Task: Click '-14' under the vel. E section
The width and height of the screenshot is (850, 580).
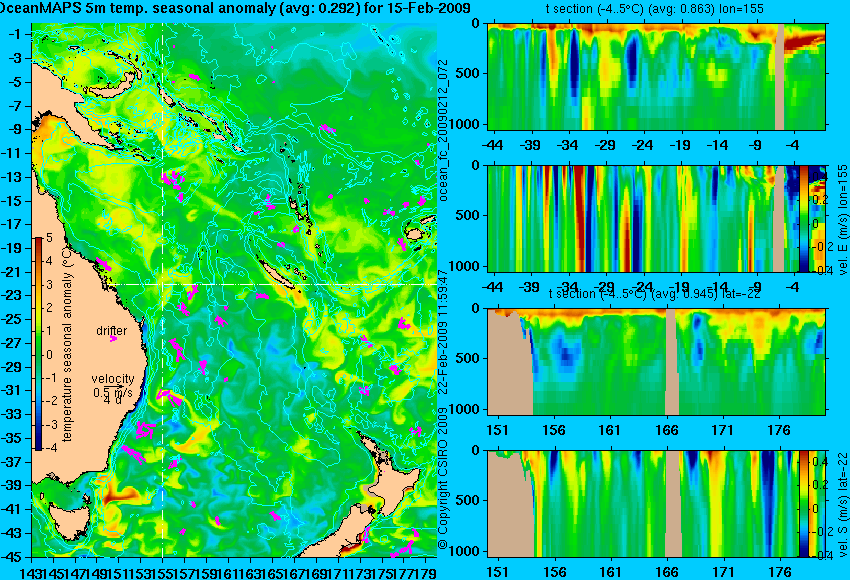Action: pos(718,287)
